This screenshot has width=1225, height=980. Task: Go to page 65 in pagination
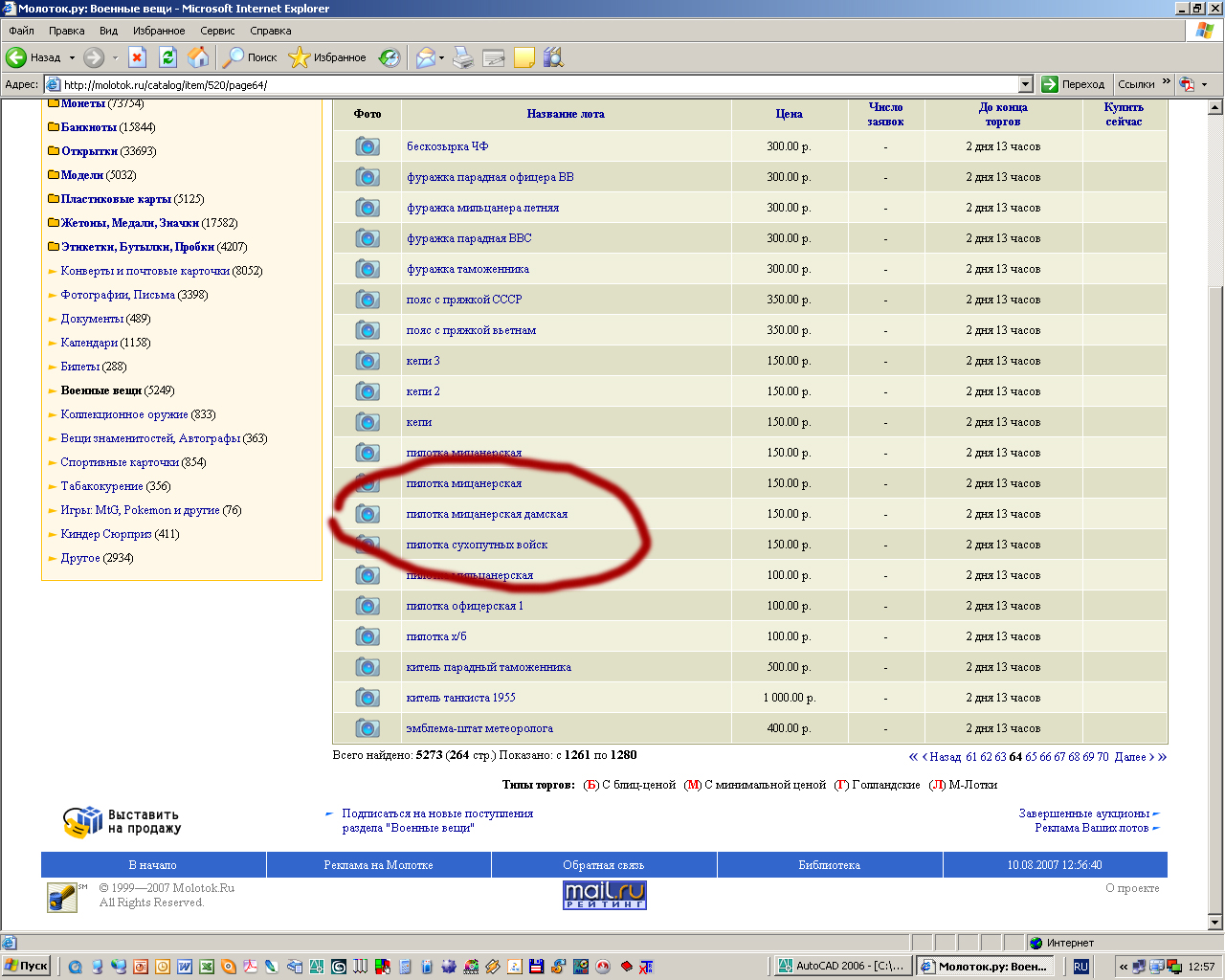coord(1031,757)
